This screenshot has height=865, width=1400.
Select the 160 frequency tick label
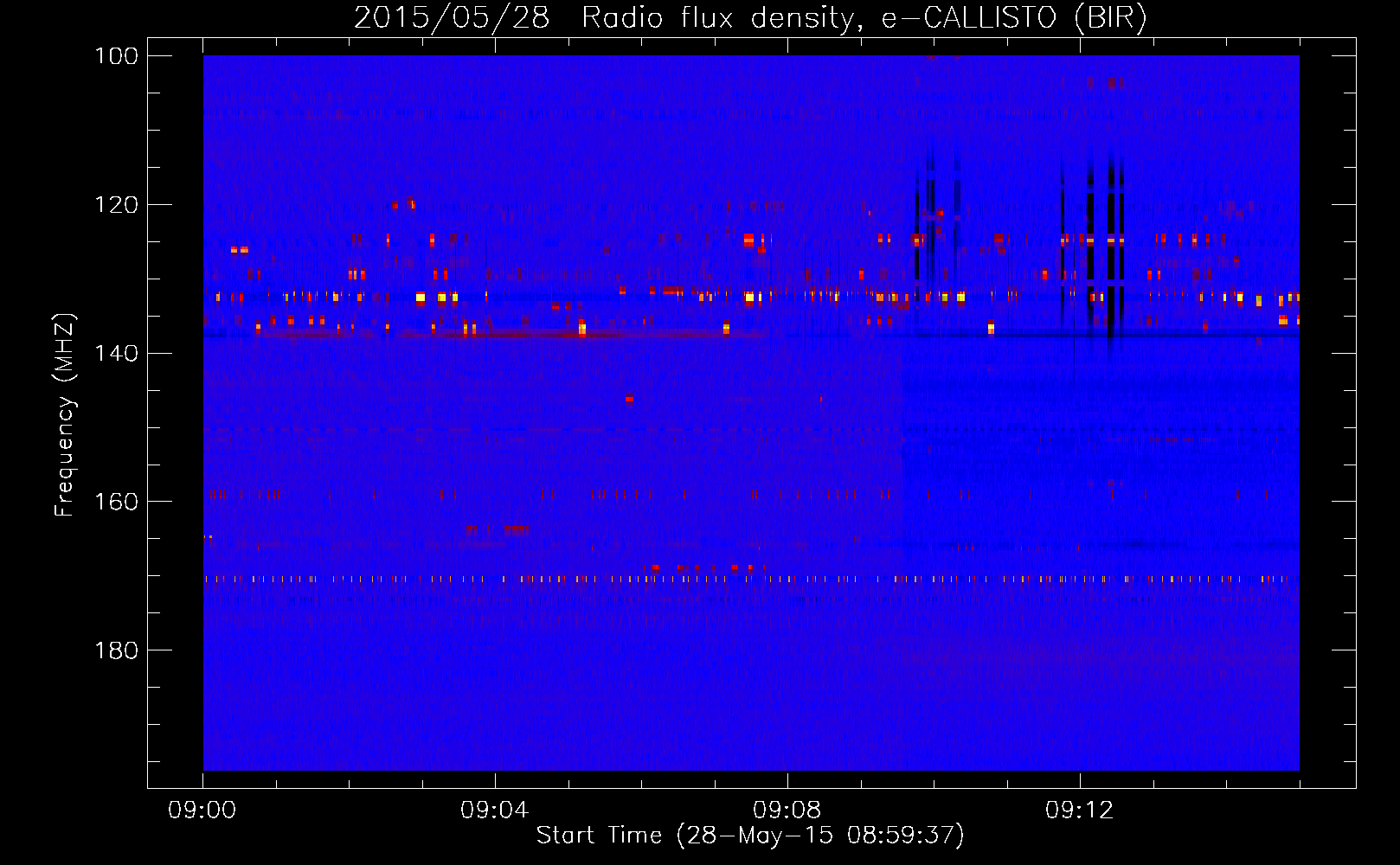click(115, 502)
